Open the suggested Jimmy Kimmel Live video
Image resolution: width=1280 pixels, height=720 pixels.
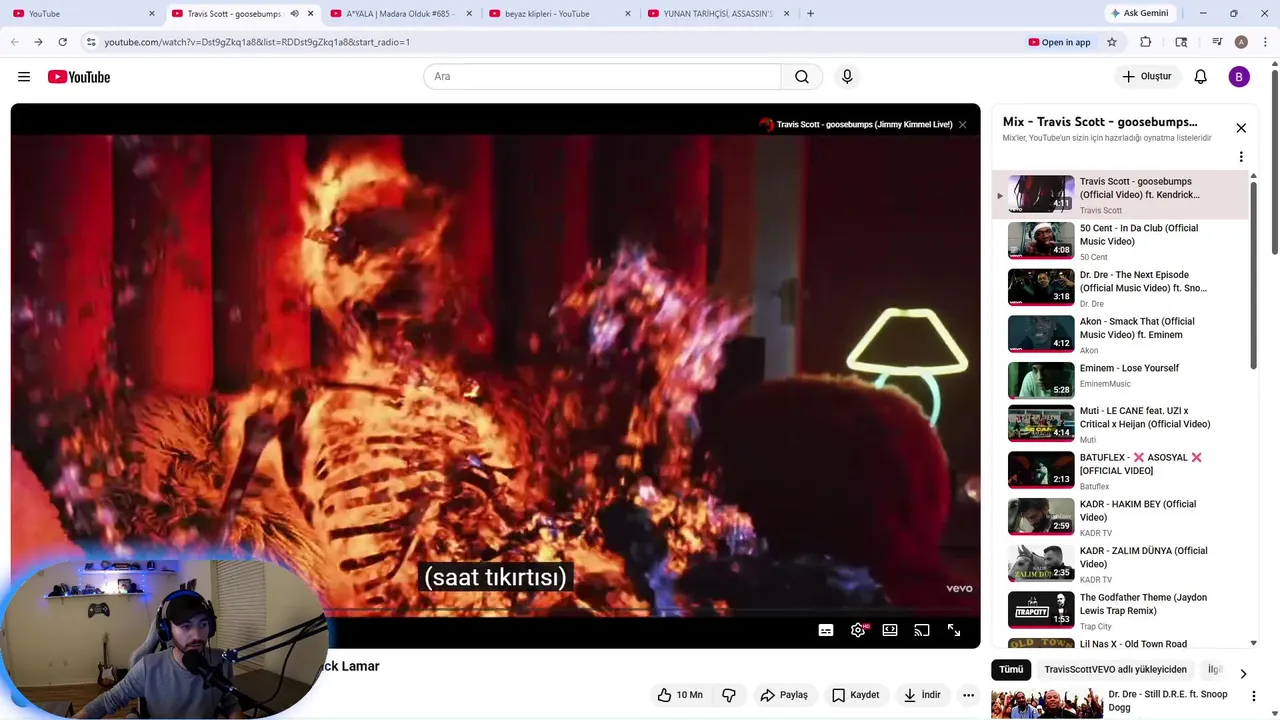(856, 125)
